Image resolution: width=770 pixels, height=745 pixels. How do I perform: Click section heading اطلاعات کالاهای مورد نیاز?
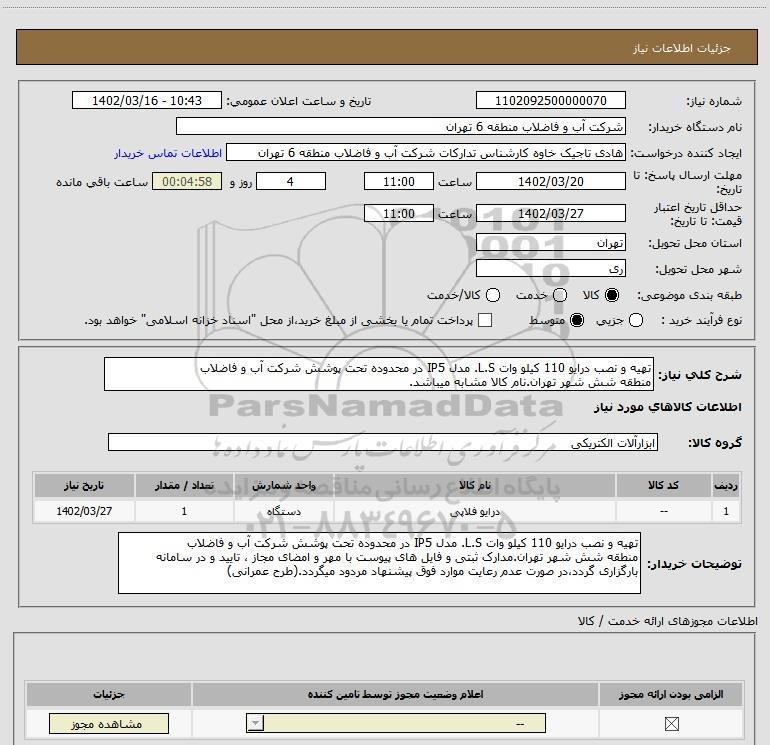[668, 407]
